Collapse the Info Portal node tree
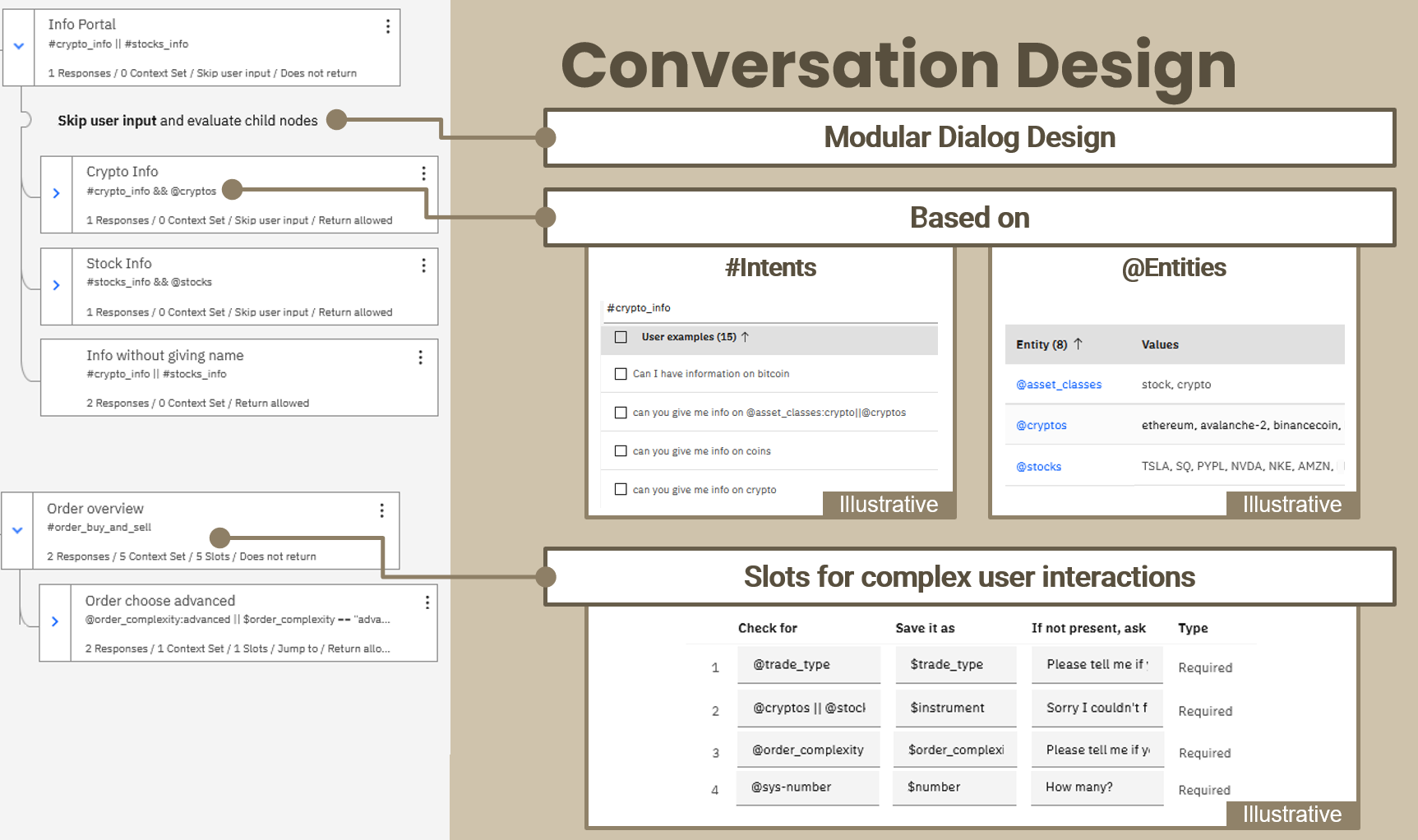The width and height of the screenshot is (1418, 840). click(18, 47)
